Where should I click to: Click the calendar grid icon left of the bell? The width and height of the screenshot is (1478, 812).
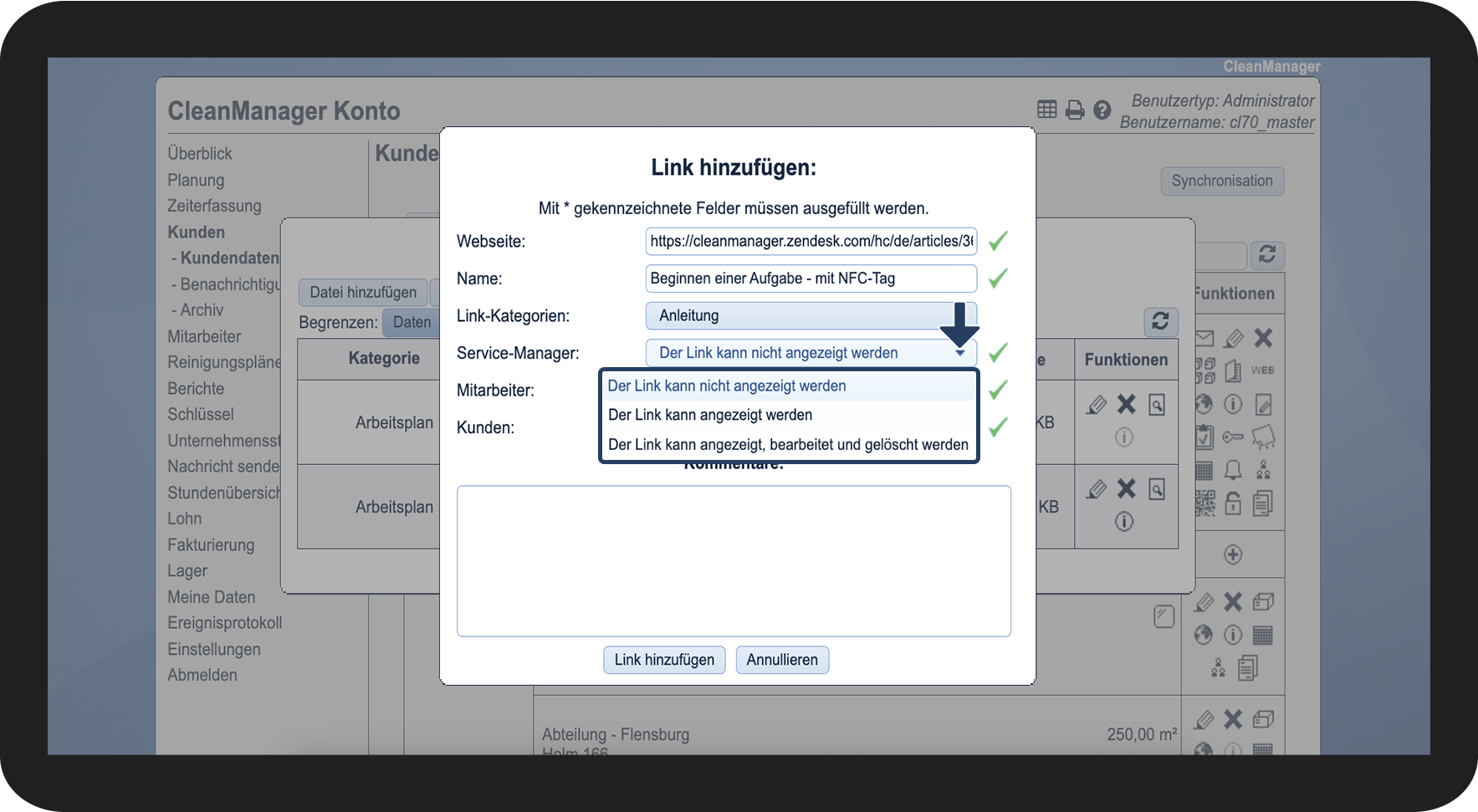[x=1204, y=470]
